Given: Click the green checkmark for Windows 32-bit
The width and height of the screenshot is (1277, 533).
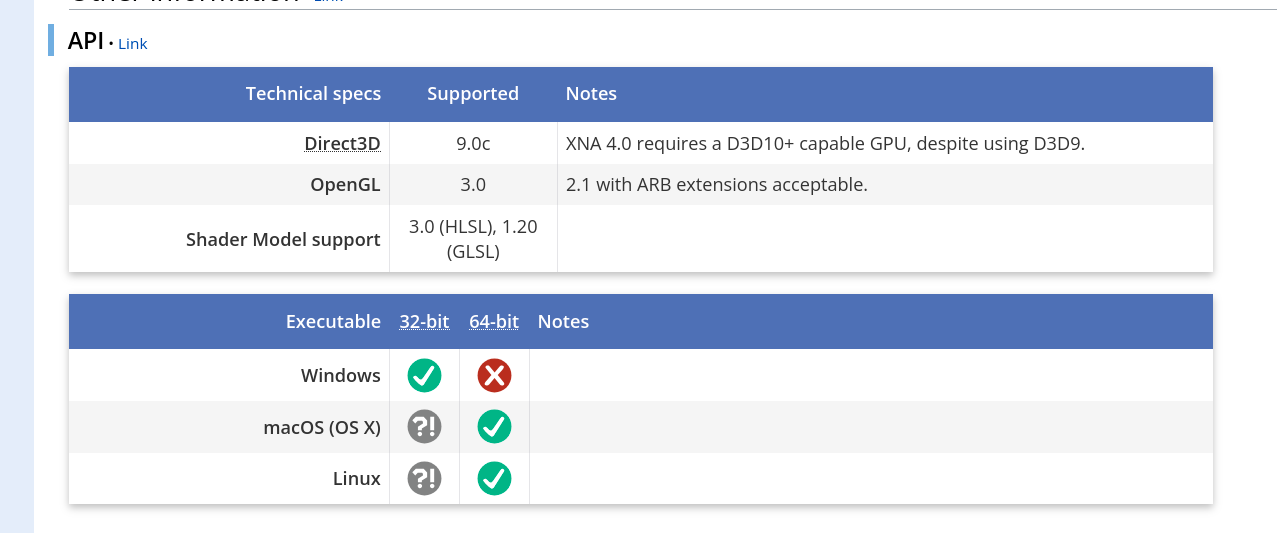Looking at the screenshot, I should pos(424,376).
